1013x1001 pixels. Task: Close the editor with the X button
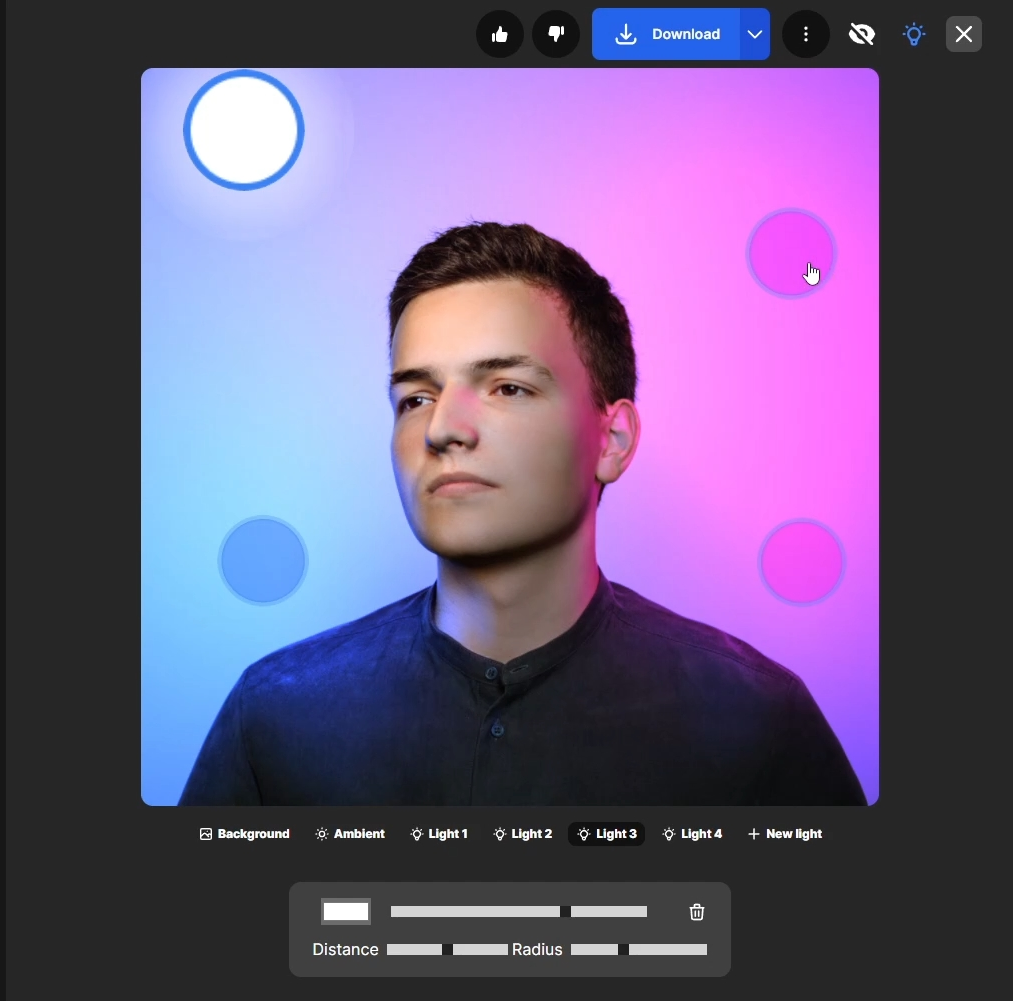[964, 34]
